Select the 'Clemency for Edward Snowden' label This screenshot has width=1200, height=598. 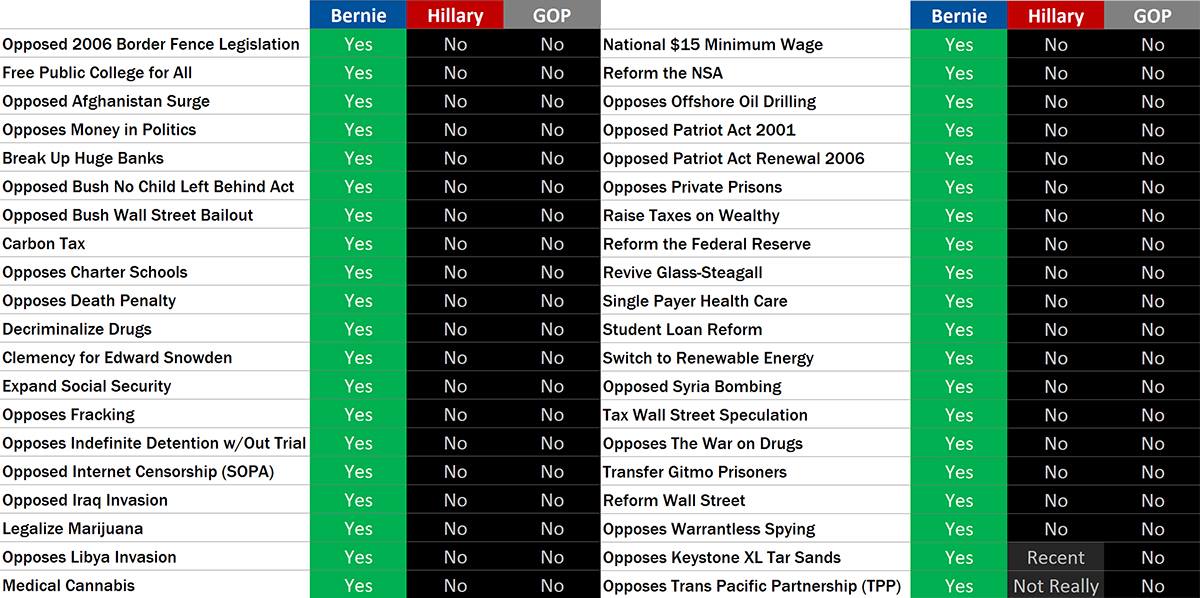[x=117, y=358]
